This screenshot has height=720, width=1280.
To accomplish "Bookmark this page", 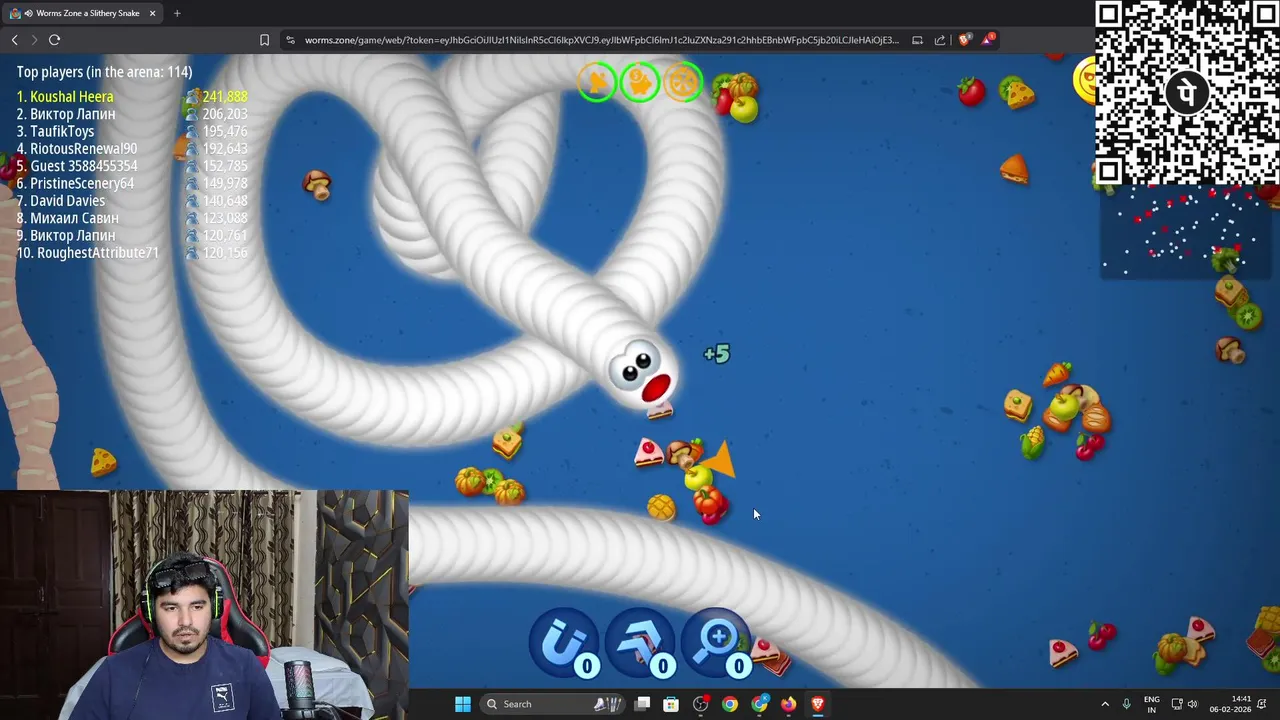I will click(264, 40).
